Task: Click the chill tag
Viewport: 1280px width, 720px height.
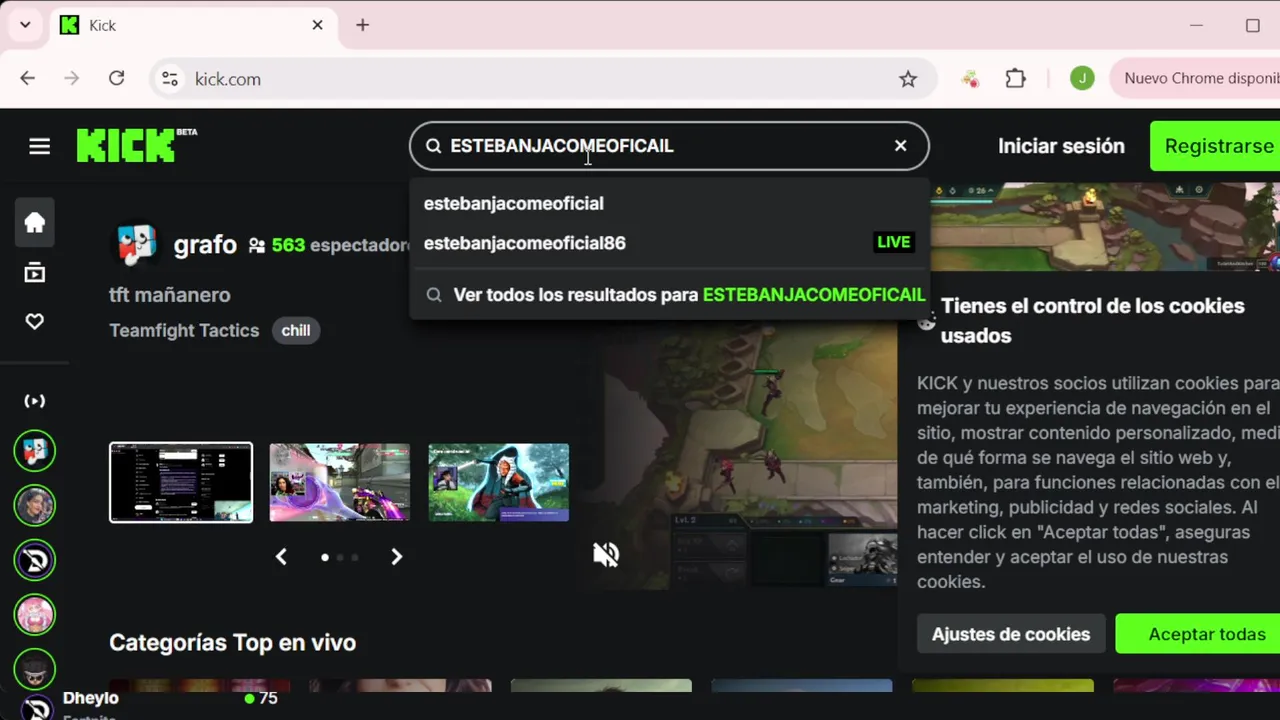Action: click(x=296, y=330)
